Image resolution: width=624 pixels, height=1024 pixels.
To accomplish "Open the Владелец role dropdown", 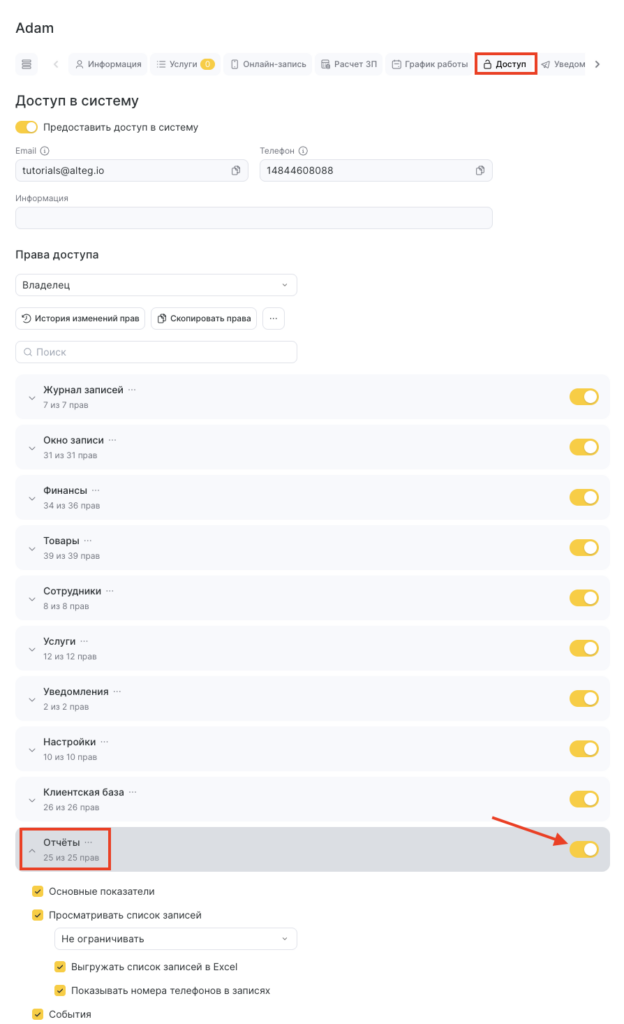I will point(156,285).
